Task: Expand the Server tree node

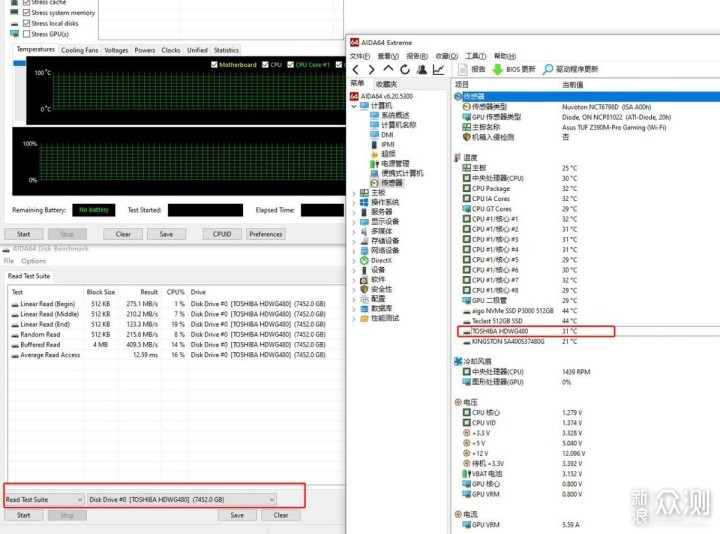Action: [354, 212]
